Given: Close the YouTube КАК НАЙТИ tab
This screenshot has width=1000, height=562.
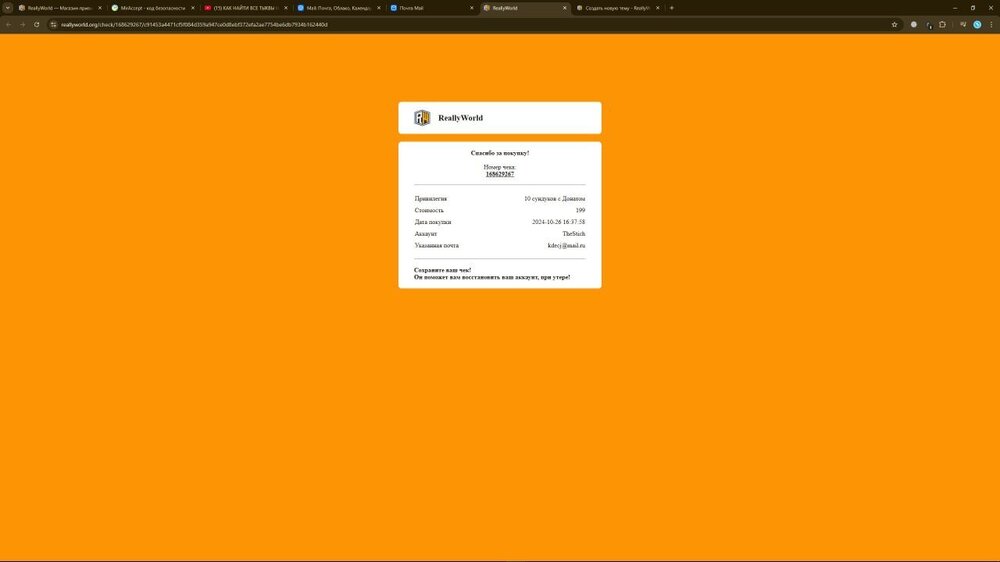Looking at the screenshot, I should tap(286, 8).
